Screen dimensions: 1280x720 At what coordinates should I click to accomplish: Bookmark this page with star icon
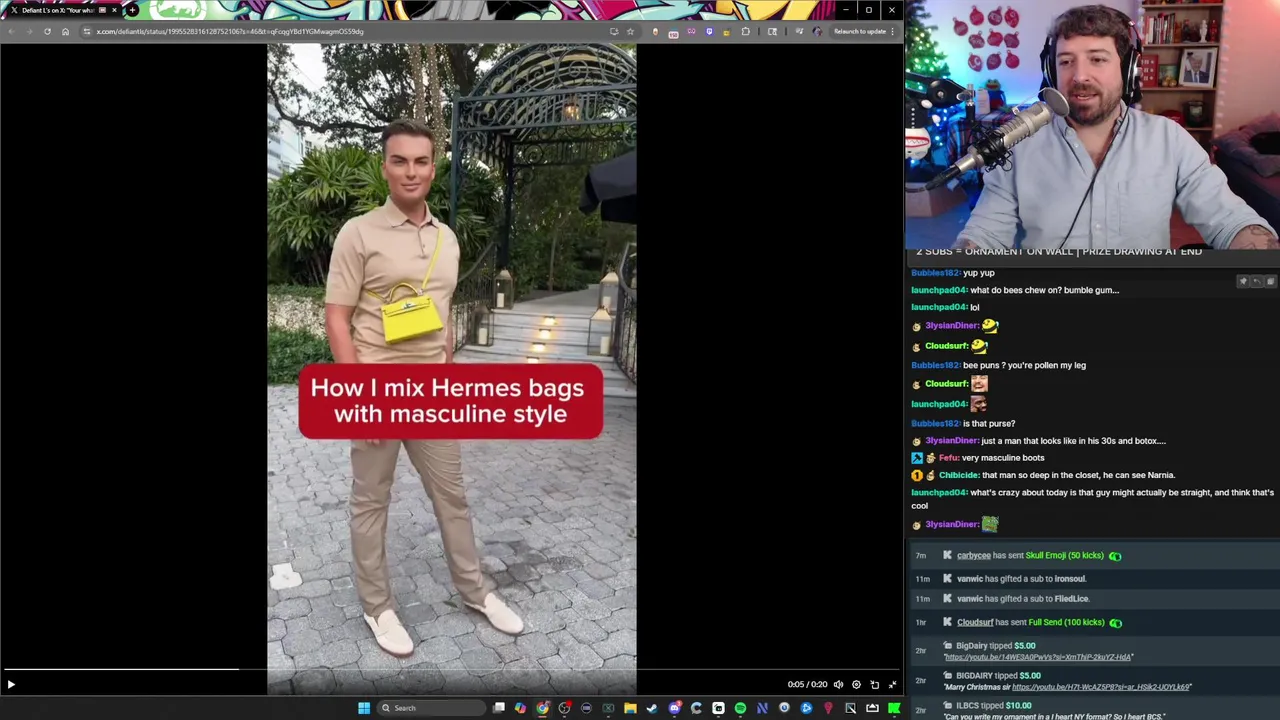click(630, 31)
